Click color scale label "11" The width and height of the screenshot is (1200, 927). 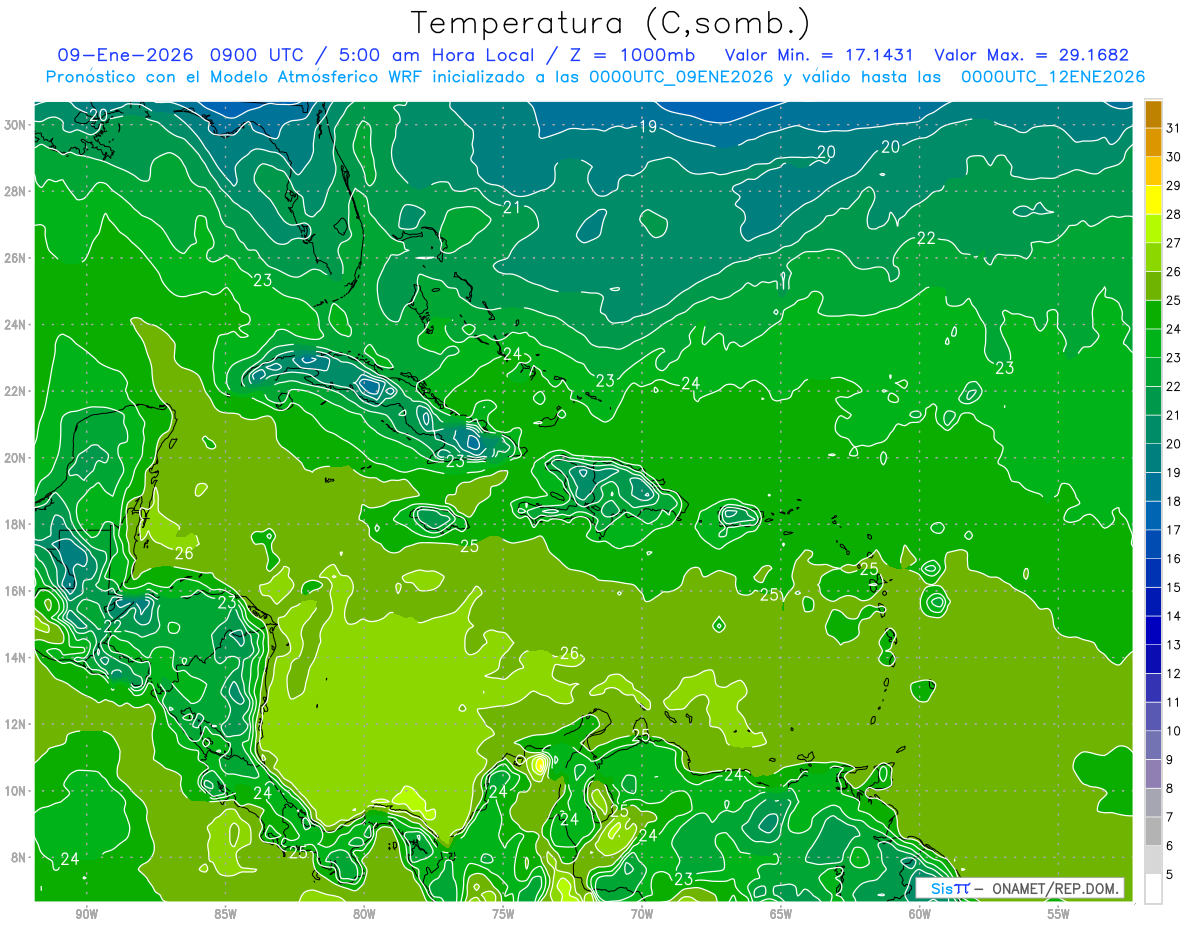click(1174, 702)
